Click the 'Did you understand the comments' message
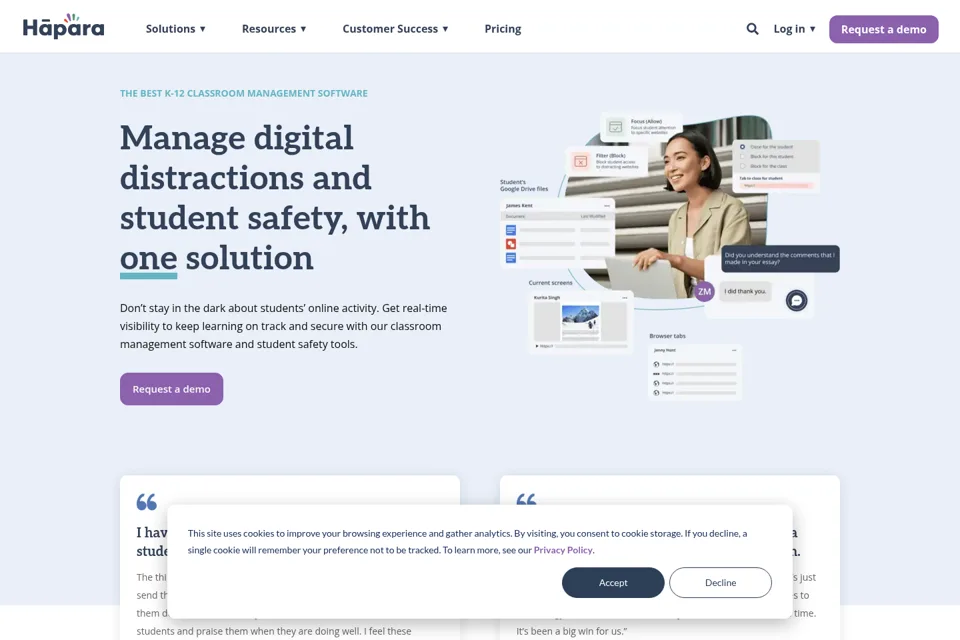This screenshot has width=960, height=640. click(780, 258)
